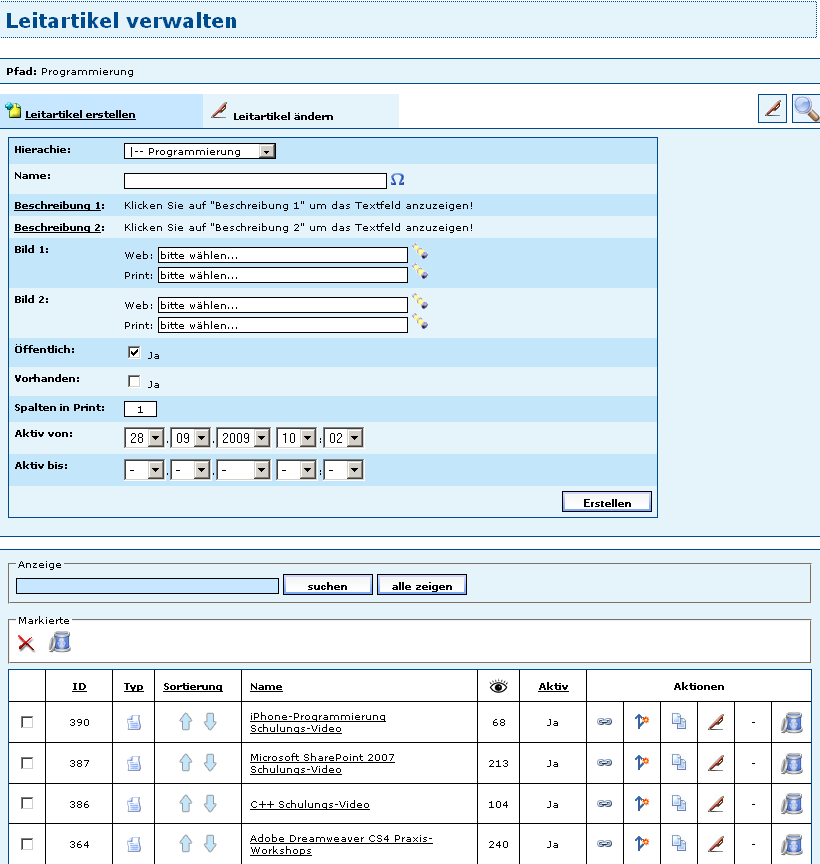Viewport: 820px width, 864px height.
Task: Click into the Name text field
Action: tap(255, 181)
